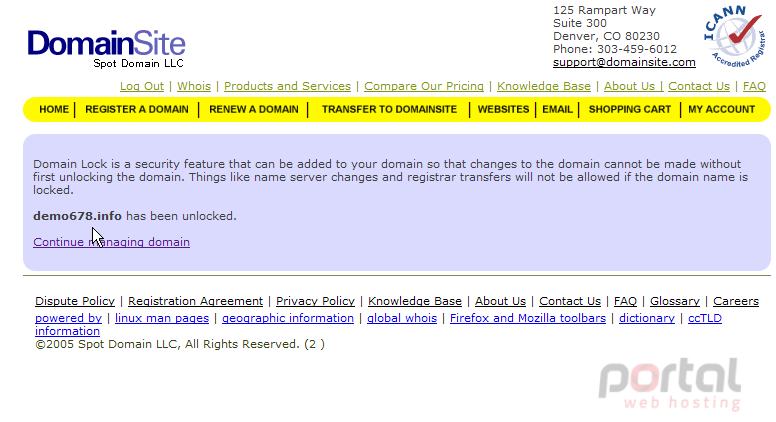The image size is (776, 422).
Task: Open the footer FAQ link
Action: click(626, 301)
